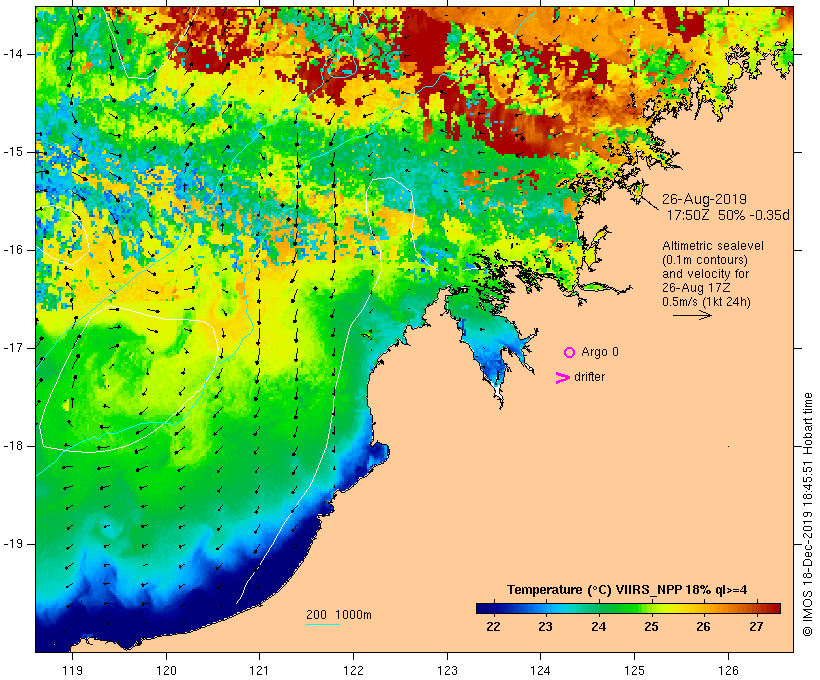Click the cyan 200 1000m contour line sample
Screen dimensions: 820x680
[x=323, y=624]
